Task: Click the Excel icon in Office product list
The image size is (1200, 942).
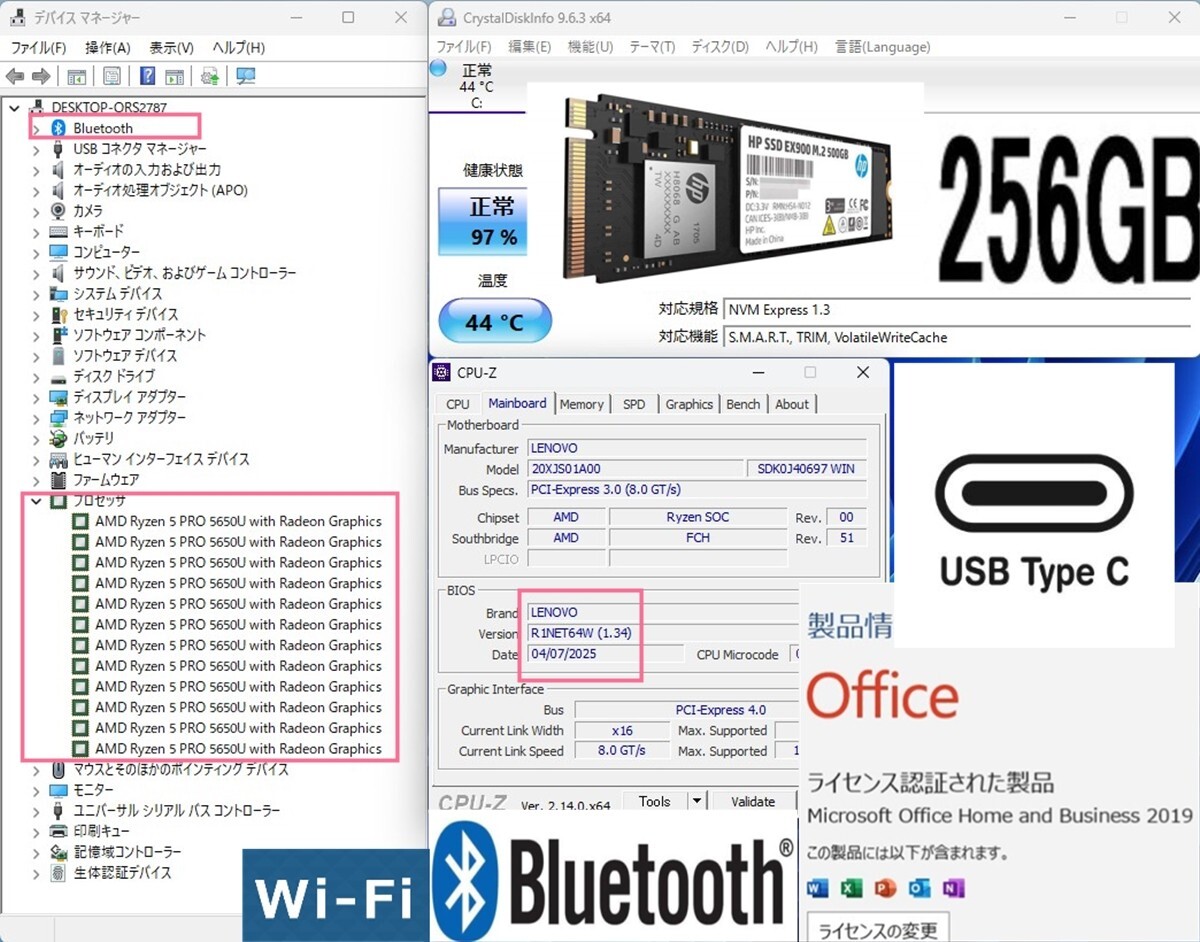Action: [x=851, y=888]
